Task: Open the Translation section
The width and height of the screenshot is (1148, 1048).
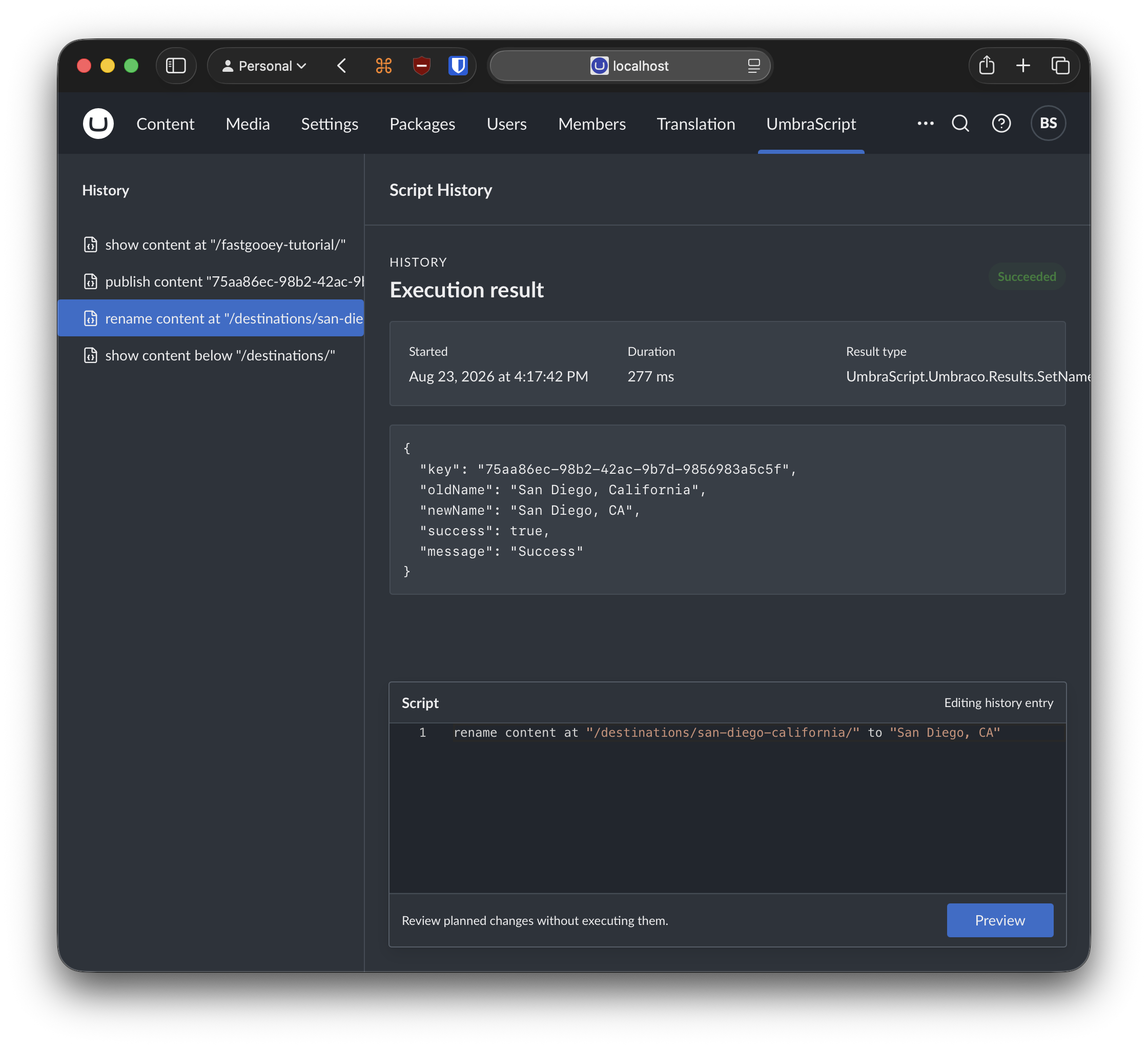Action: point(696,124)
